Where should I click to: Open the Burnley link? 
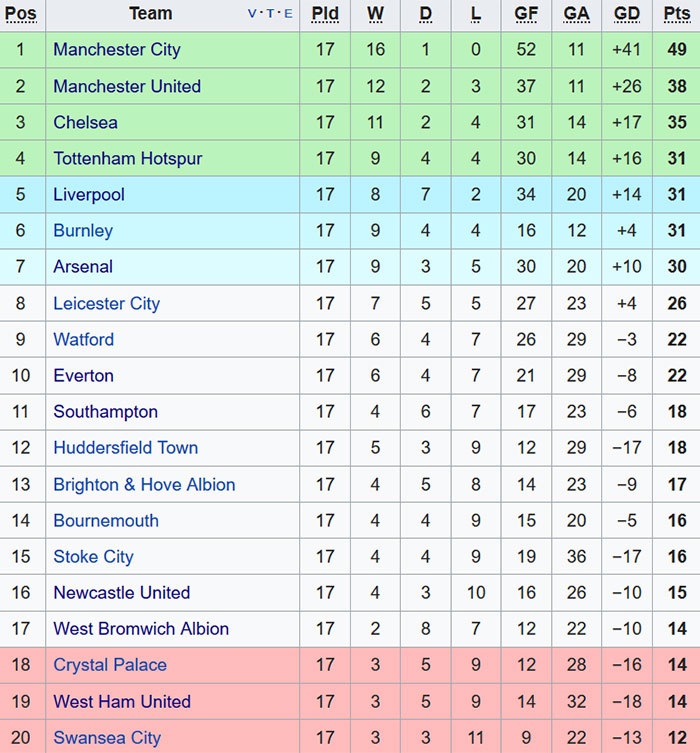coord(83,231)
